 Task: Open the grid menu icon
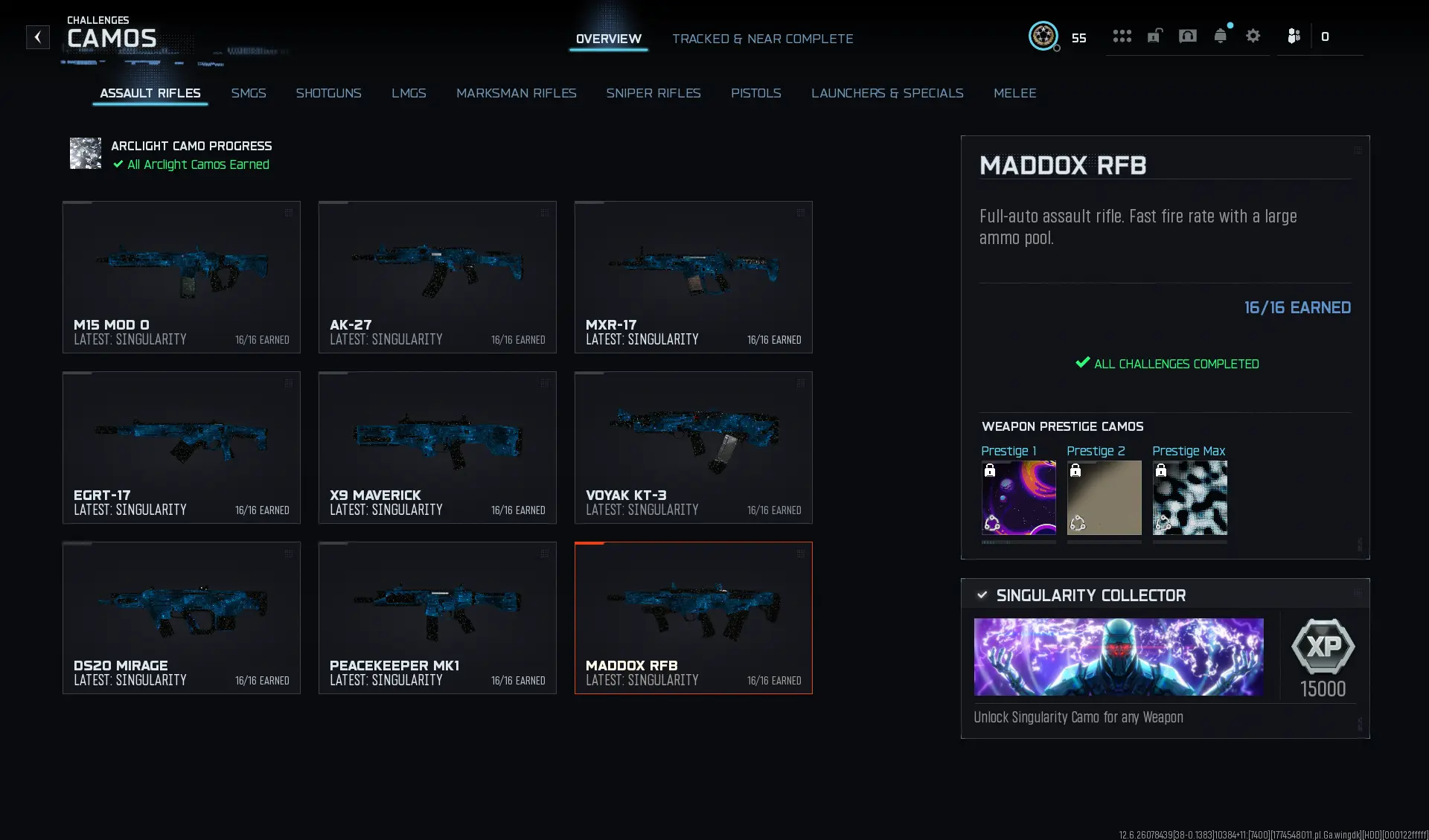coord(1122,36)
